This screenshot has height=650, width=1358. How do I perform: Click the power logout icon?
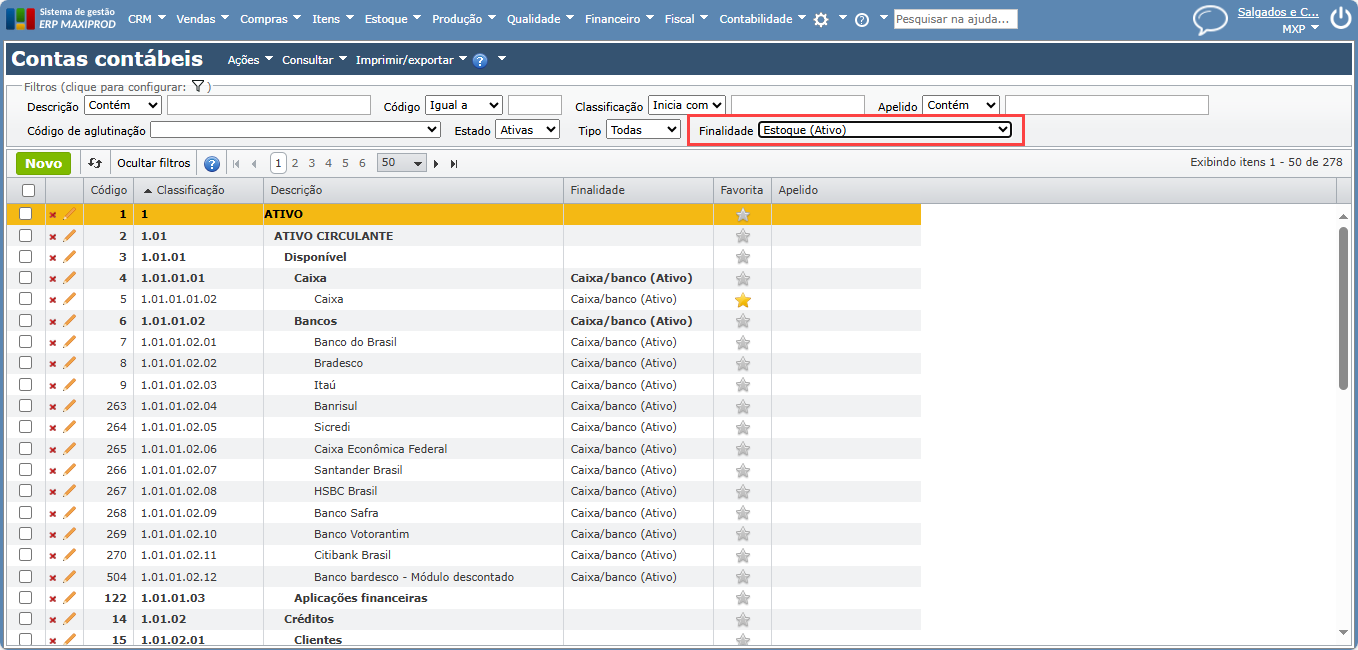tap(1340, 19)
